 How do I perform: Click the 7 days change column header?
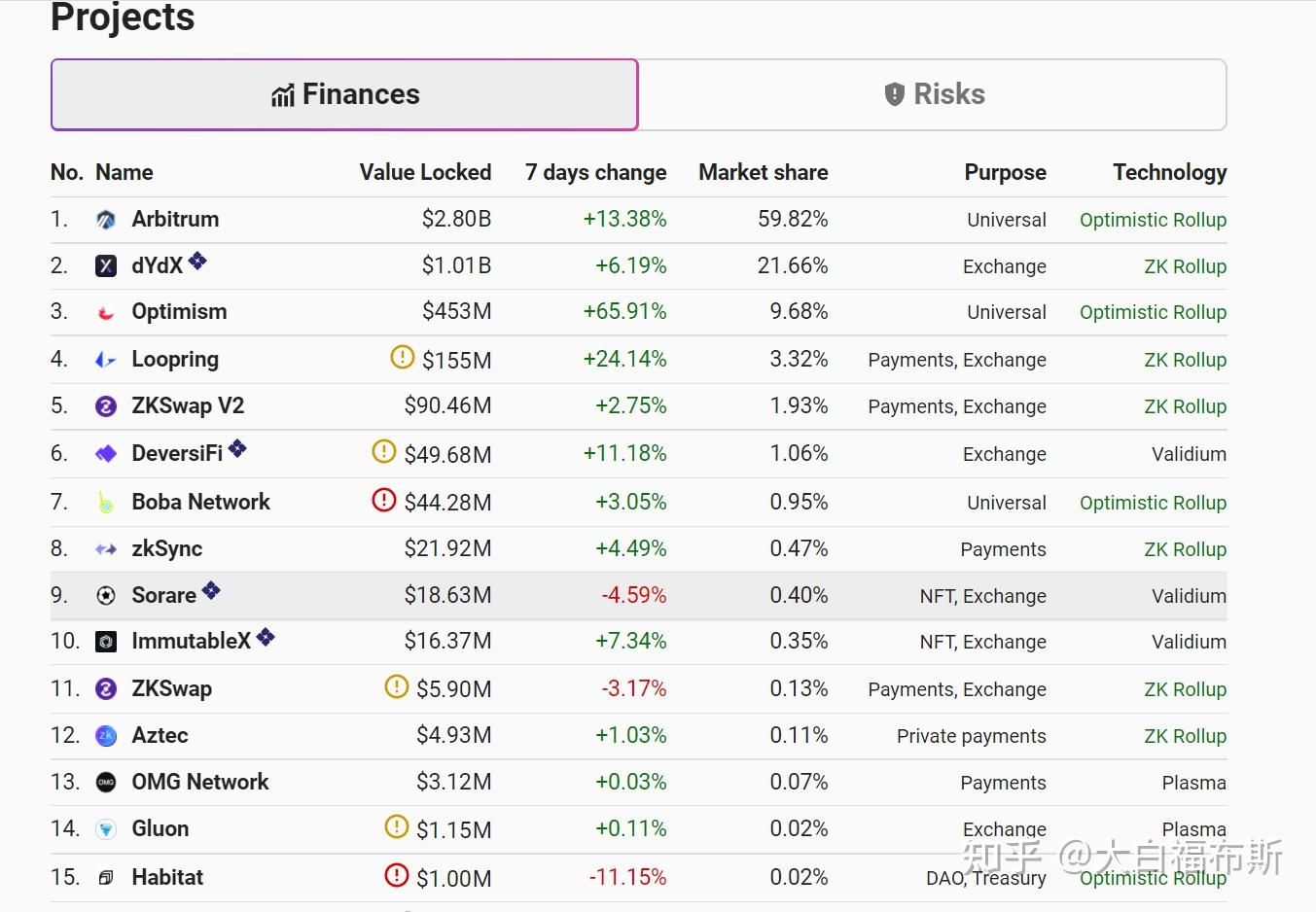[x=595, y=172]
